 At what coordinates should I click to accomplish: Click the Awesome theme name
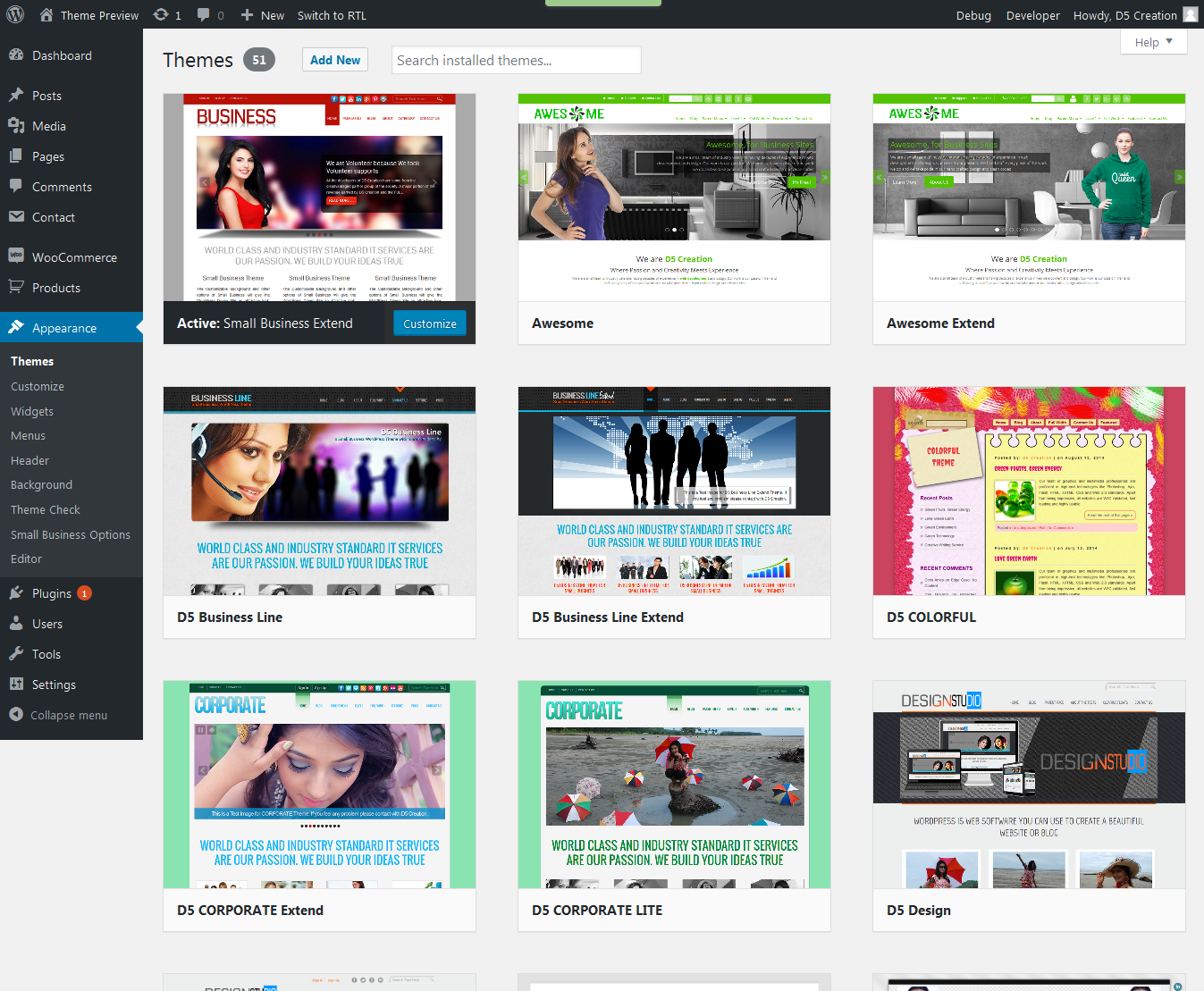point(562,323)
